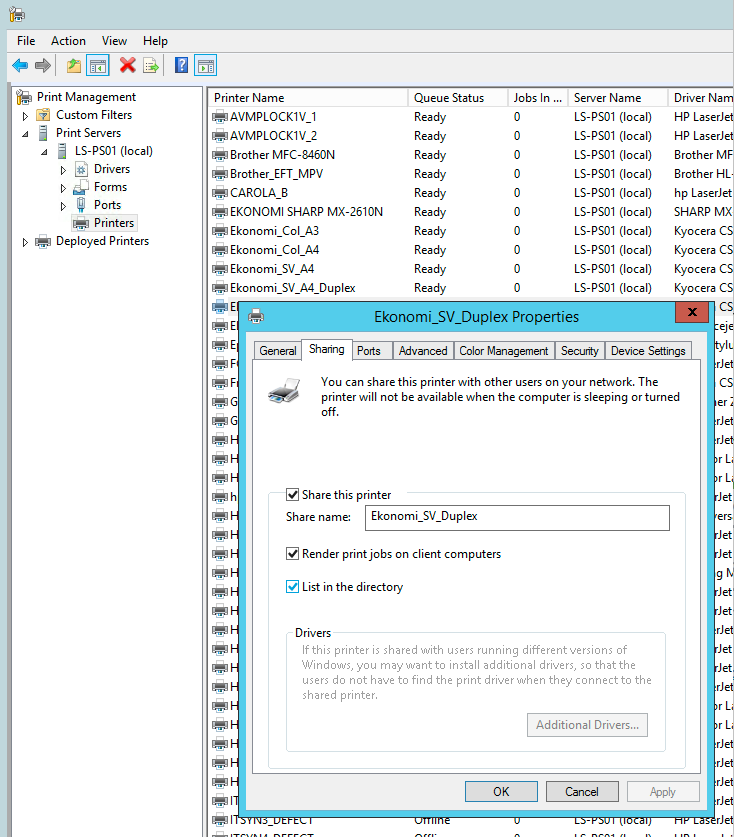The width and height of the screenshot is (734, 837).
Task: Switch to the Color Management tab
Action: click(503, 351)
